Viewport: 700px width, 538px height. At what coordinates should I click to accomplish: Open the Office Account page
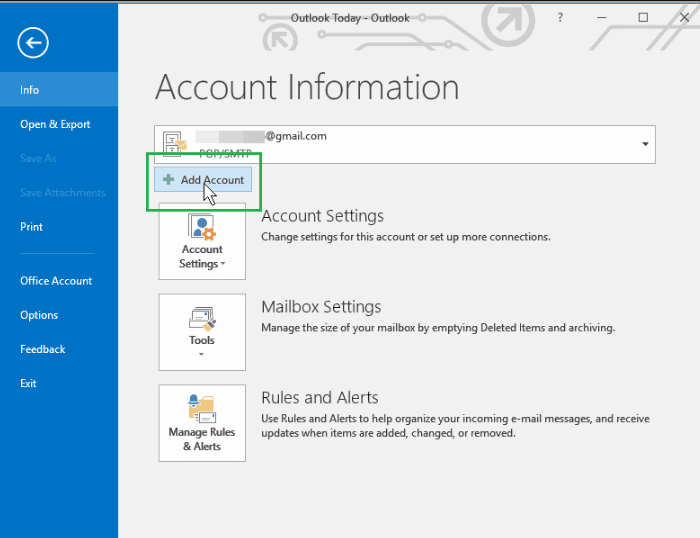click(x=56, y=281)
